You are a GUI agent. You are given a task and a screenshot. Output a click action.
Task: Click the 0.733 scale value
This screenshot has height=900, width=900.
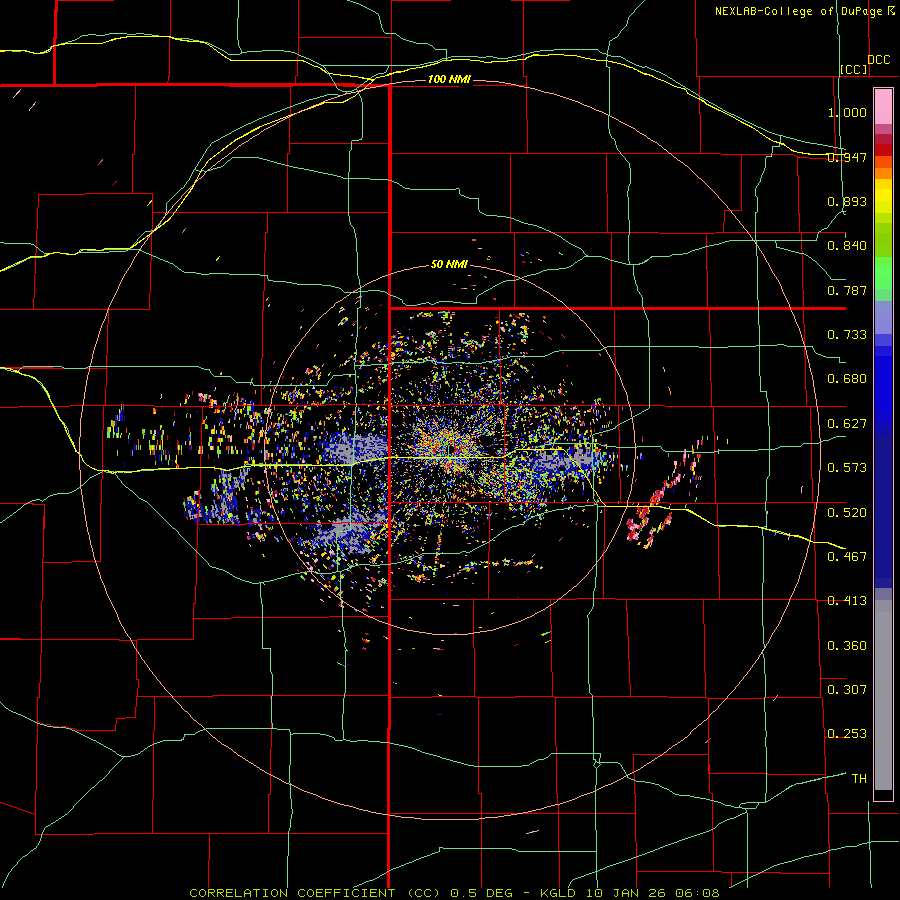point(847,335)
